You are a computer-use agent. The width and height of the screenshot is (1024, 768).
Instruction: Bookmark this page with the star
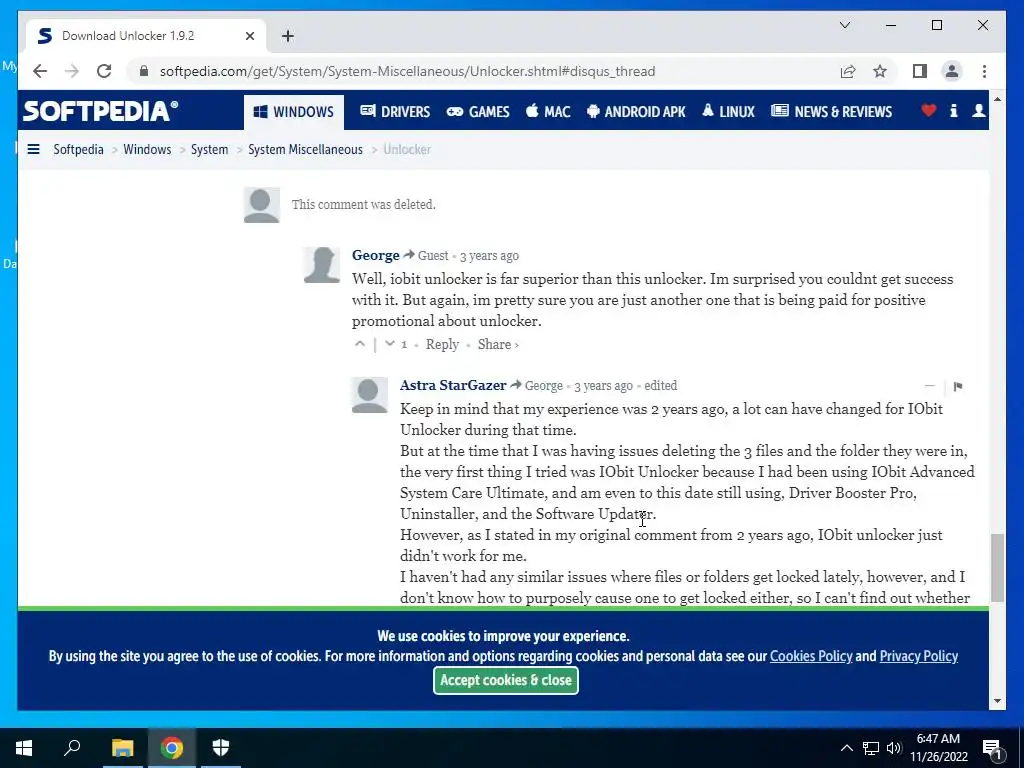point(880,71)
